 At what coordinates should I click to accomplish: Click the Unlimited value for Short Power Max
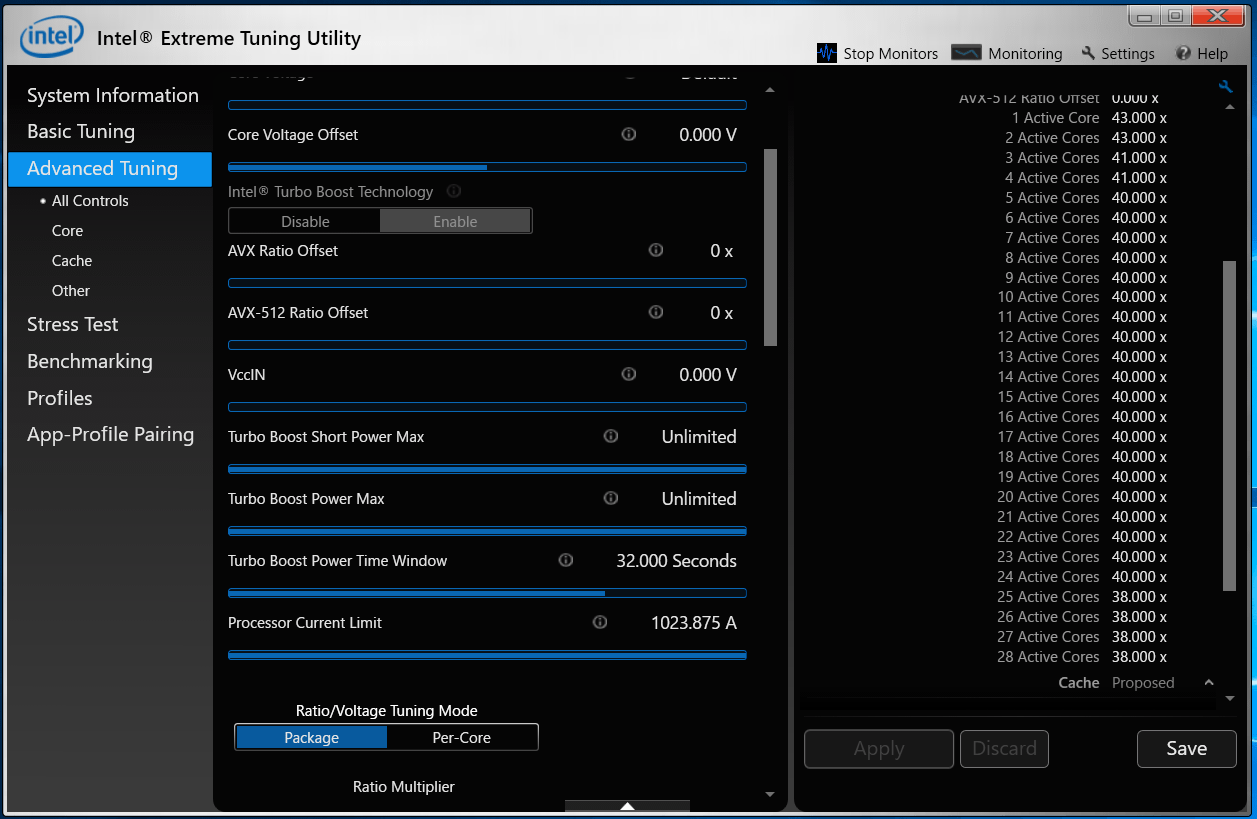[699, 437]
